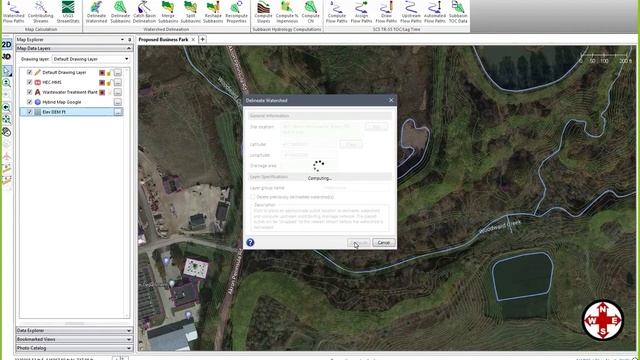Screen dimensions: 640x360
Task: Check Delete previously delineated watersheds option
Action: (253, 197)
